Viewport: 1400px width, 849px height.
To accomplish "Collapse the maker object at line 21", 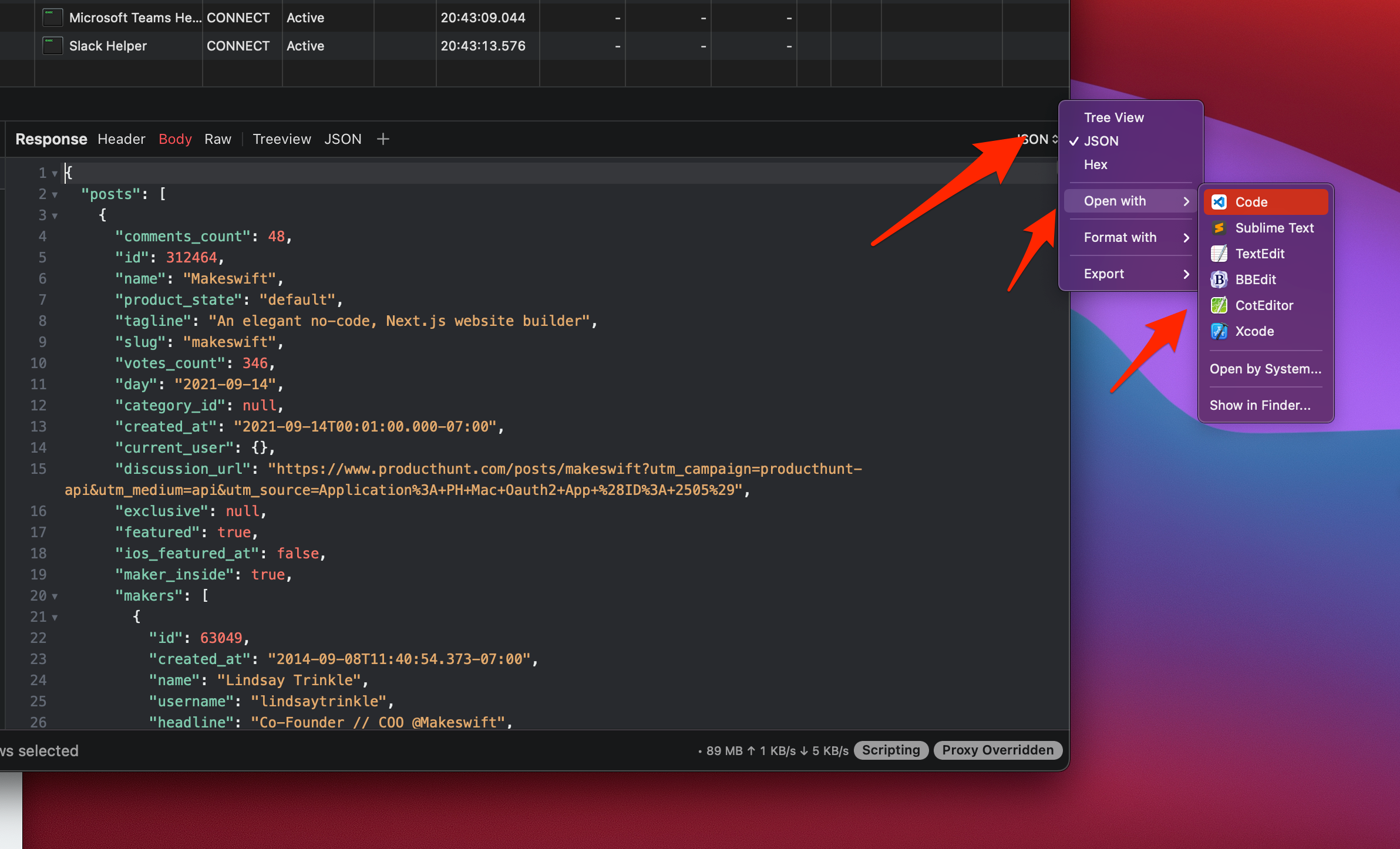I will tap(55, 618).
